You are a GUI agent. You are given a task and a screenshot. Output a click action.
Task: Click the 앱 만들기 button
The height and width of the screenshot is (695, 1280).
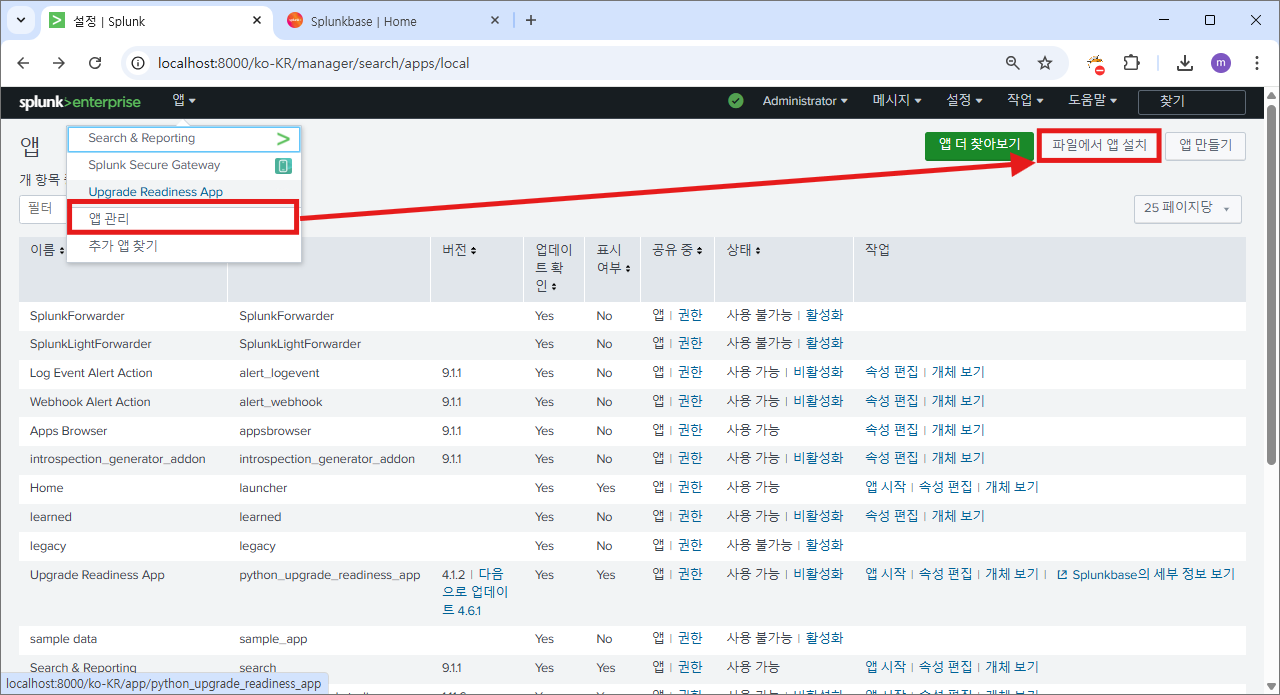[x=1205, y=145]
